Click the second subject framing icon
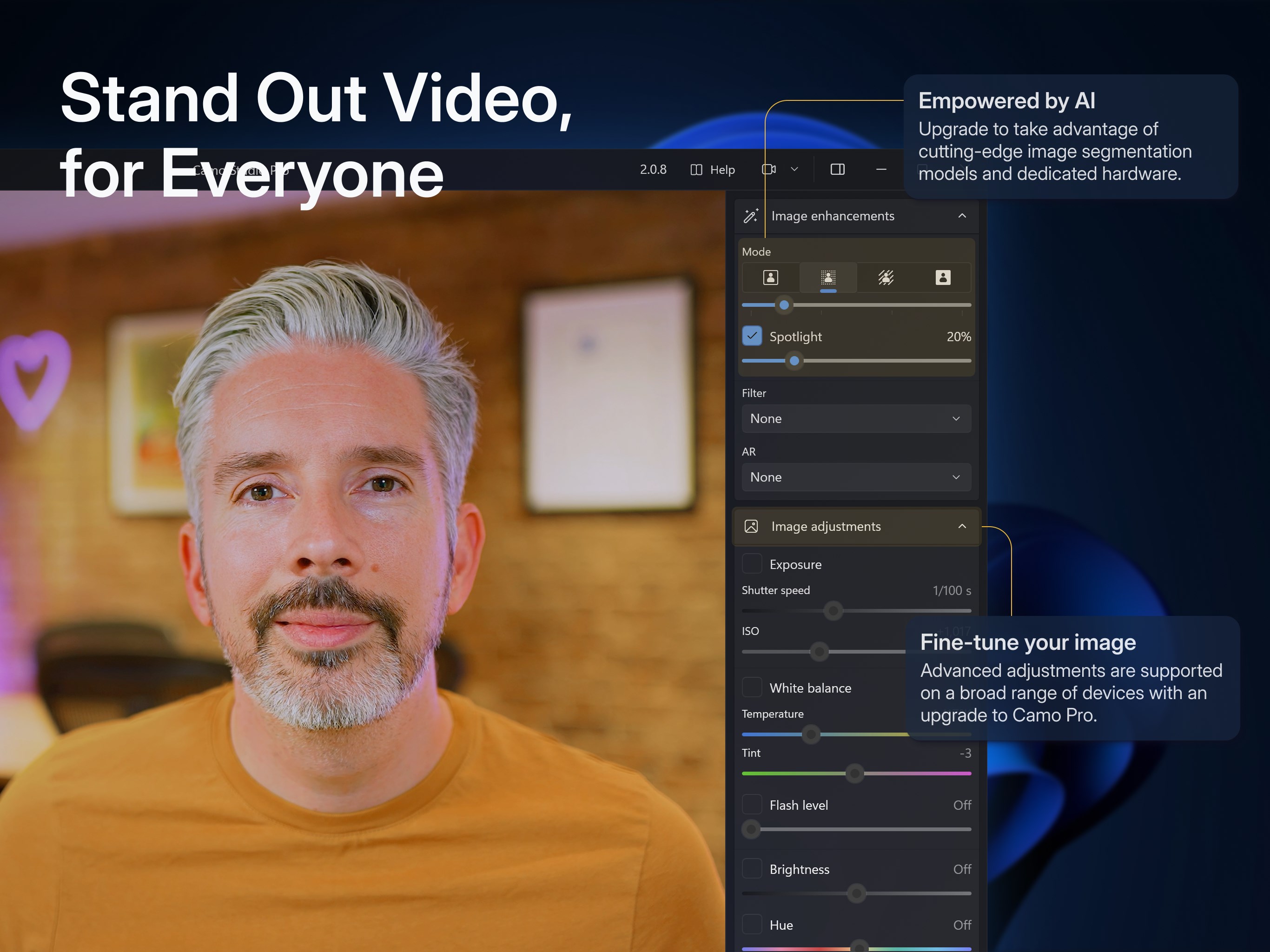 tap(828, 277)
